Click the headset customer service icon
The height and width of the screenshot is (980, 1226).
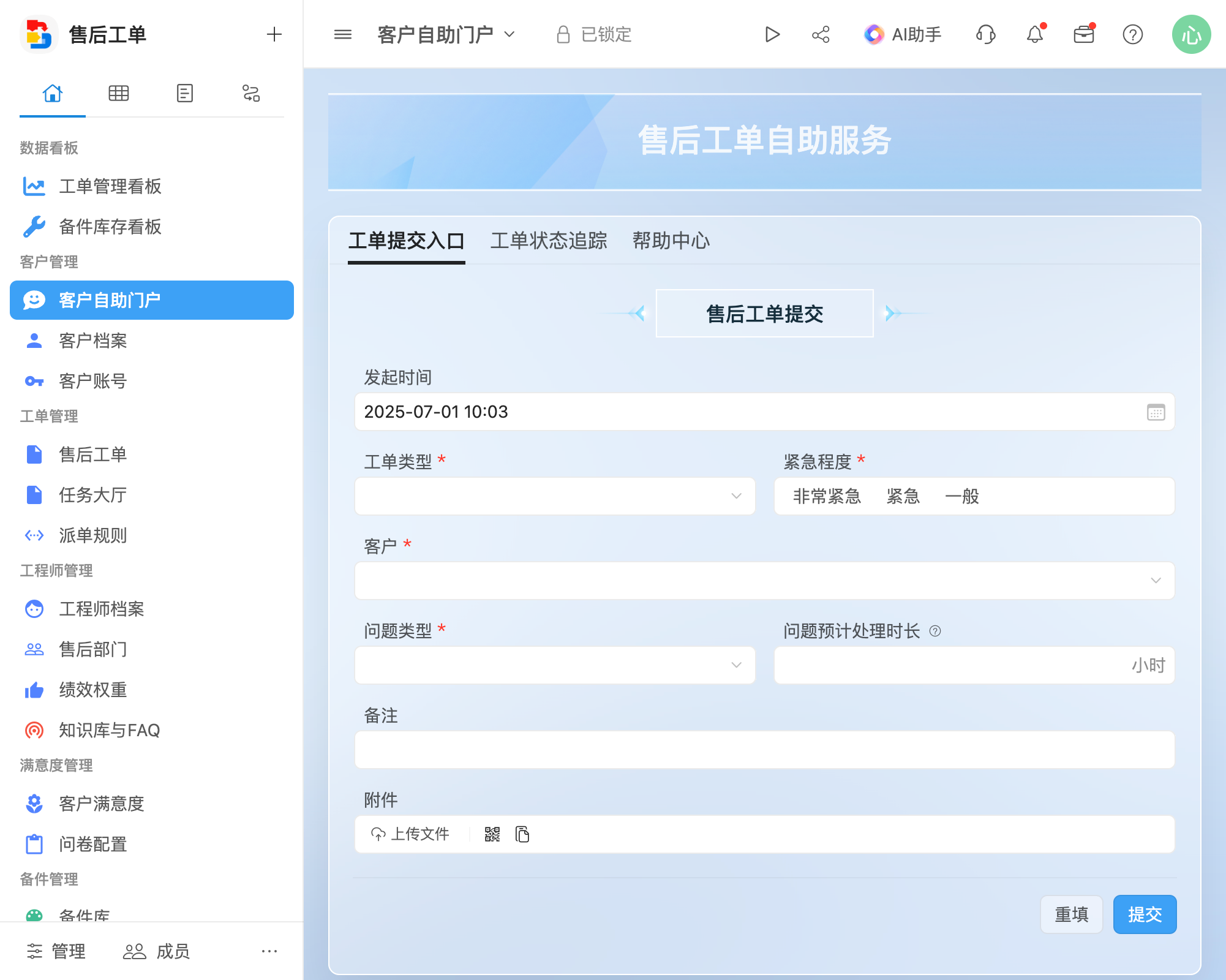tap(985, 35)
